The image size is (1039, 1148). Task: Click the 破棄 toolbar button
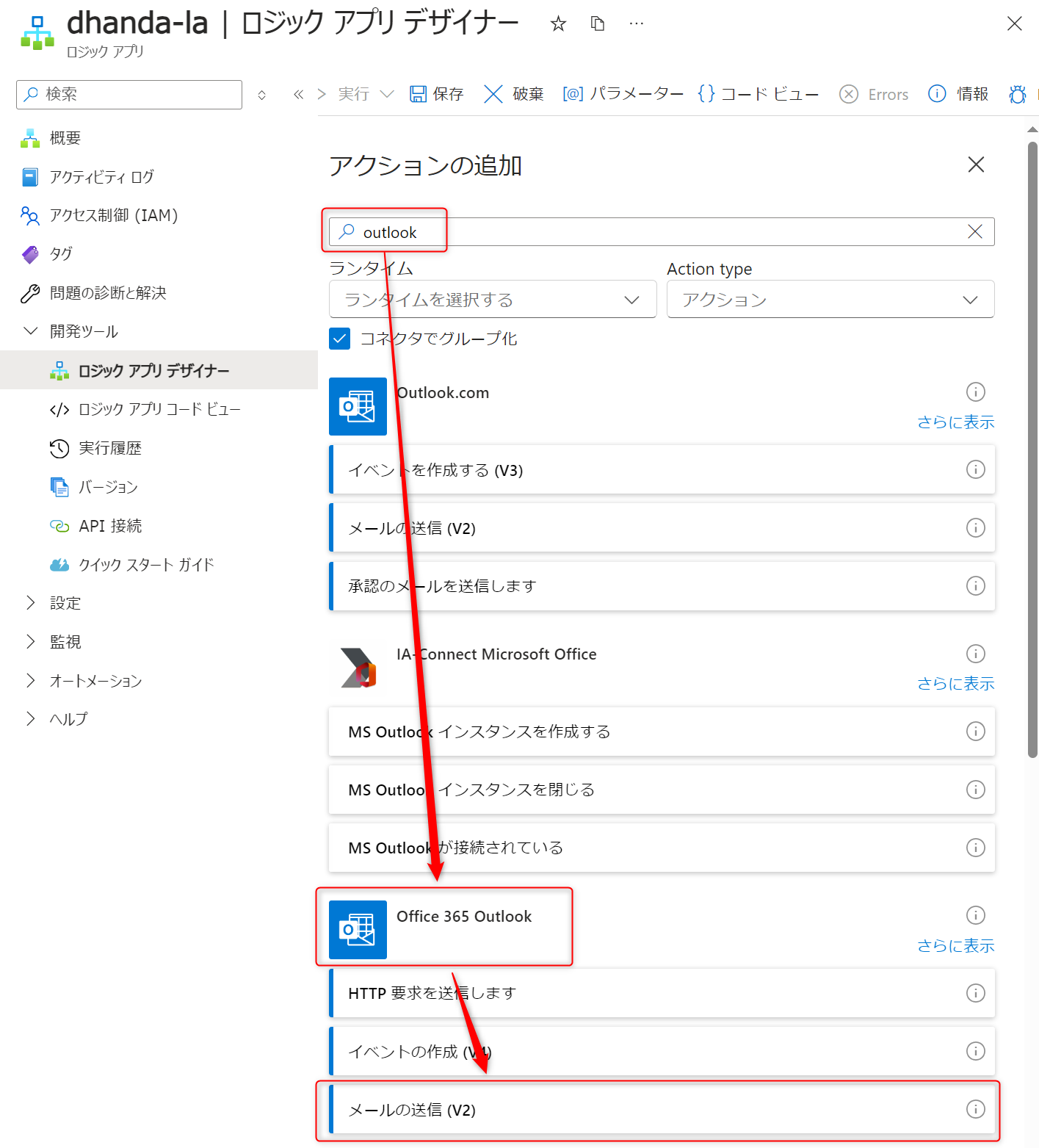tap(513, 94)
